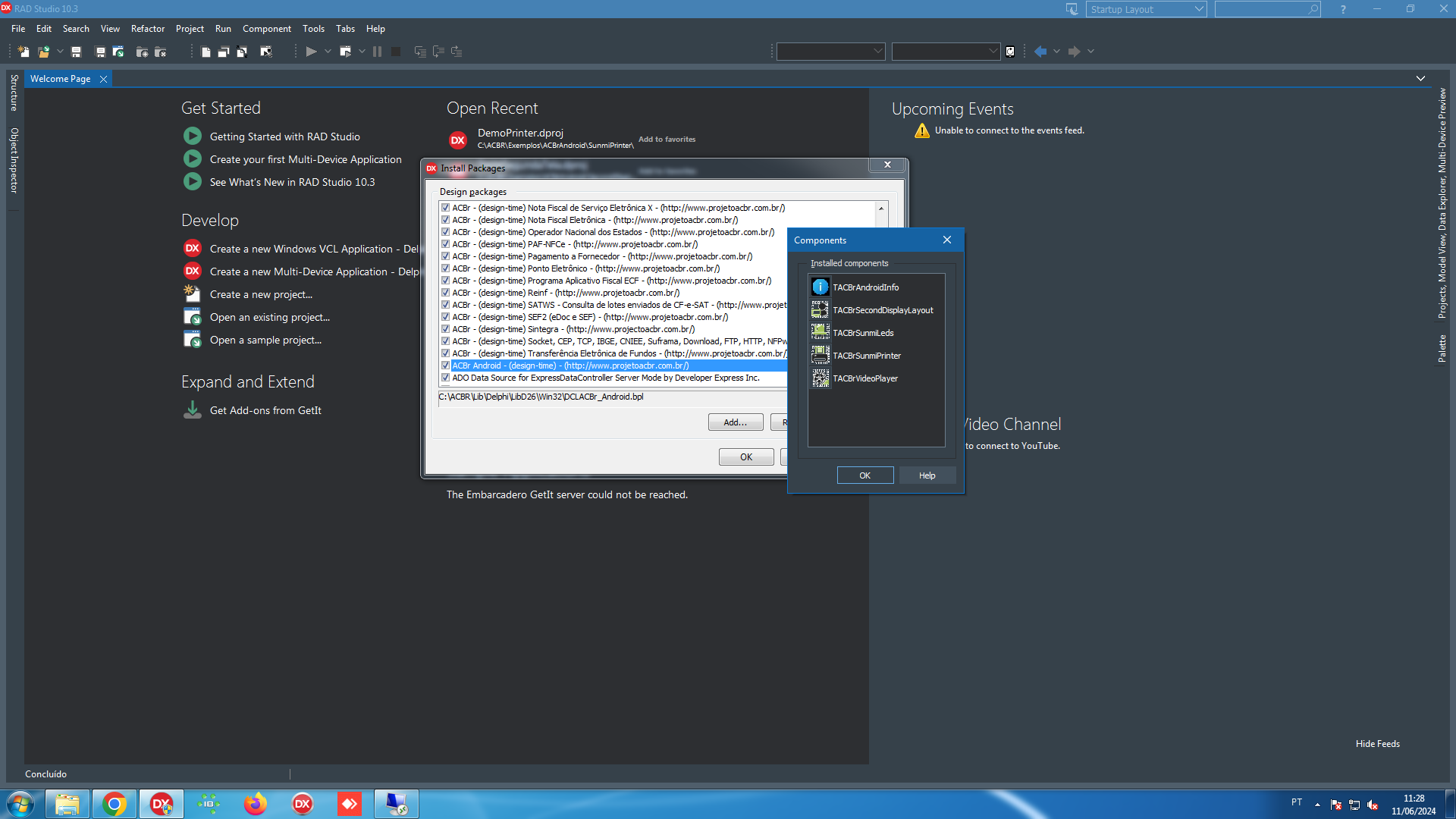
Task: Open the Tools menu
Action: (x=313, y=29)
